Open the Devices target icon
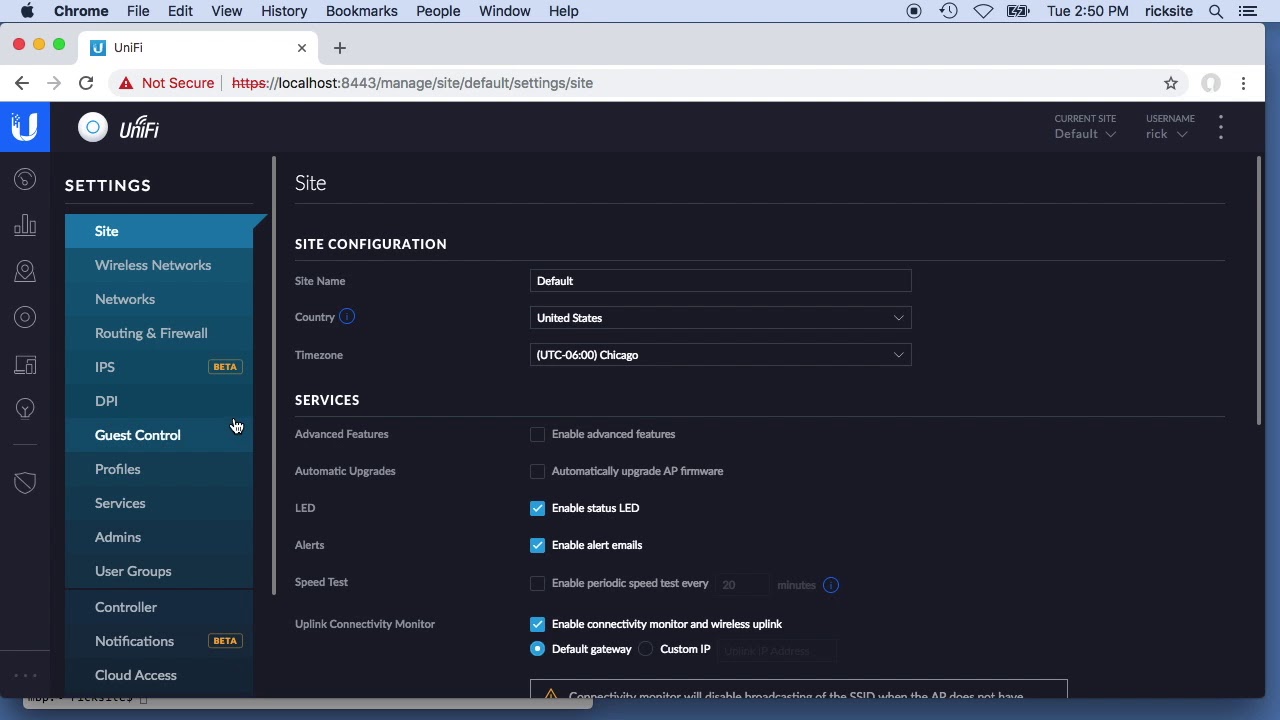The width and height of the screenshot is (1280, 720). (x=25, y=318)
